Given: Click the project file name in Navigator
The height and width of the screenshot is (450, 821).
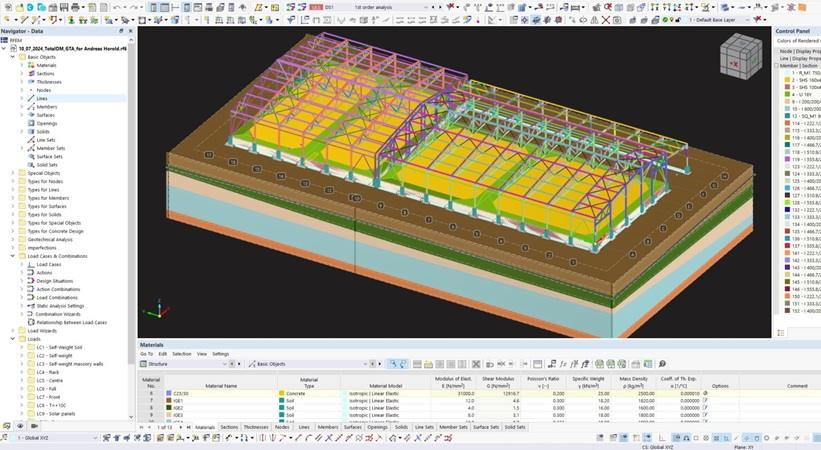Looking at the screenshot, I should click(x=73, y=48).
